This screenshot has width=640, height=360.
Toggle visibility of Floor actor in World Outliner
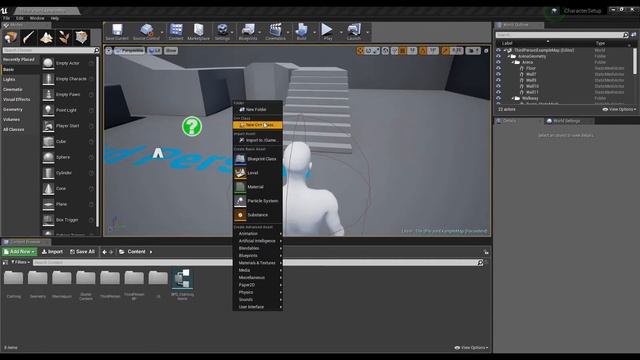498,68
